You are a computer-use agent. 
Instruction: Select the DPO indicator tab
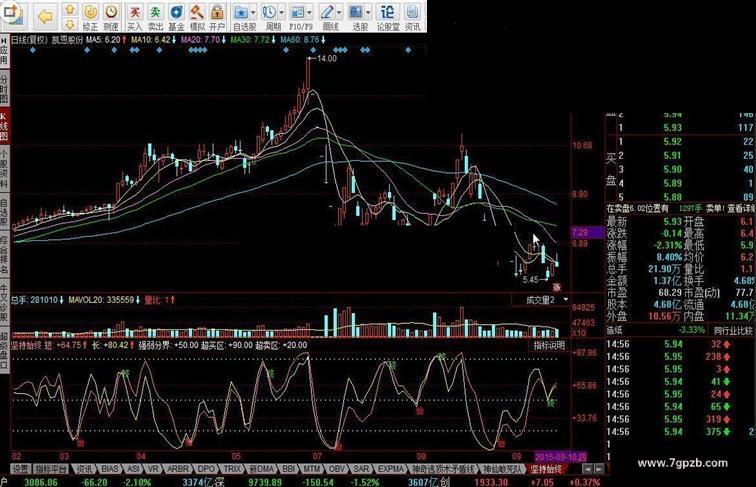206,469
